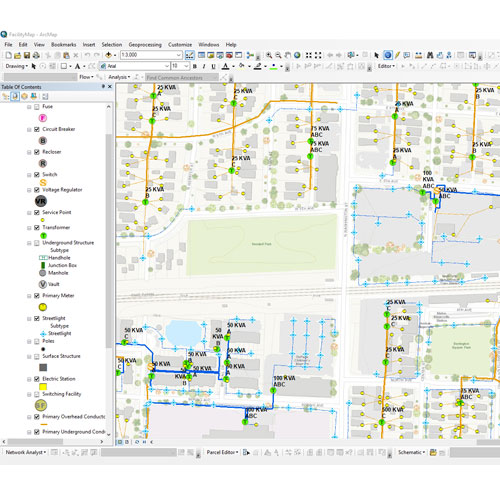Collapse the Streetlight layer tree node

(29, 319)
